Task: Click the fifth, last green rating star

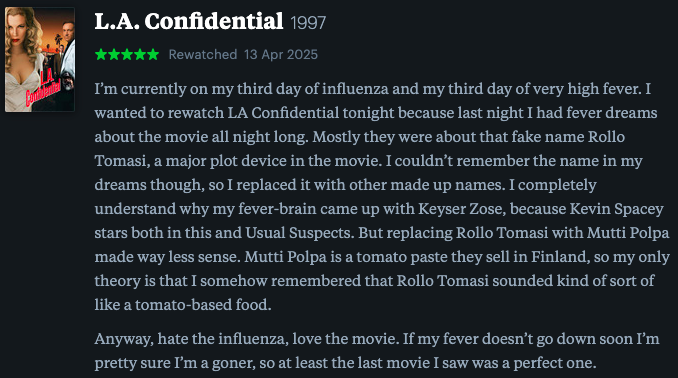Action: click(153, 54)
